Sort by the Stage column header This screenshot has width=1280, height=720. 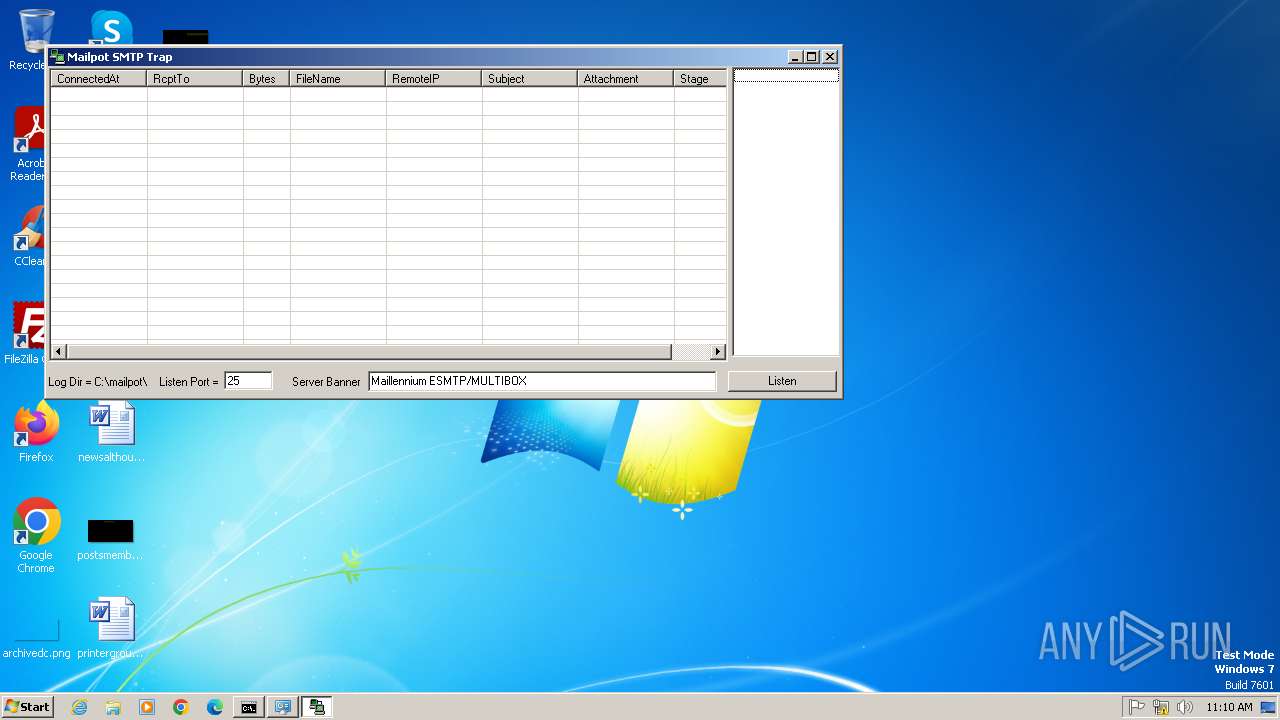tap(700, 78)
